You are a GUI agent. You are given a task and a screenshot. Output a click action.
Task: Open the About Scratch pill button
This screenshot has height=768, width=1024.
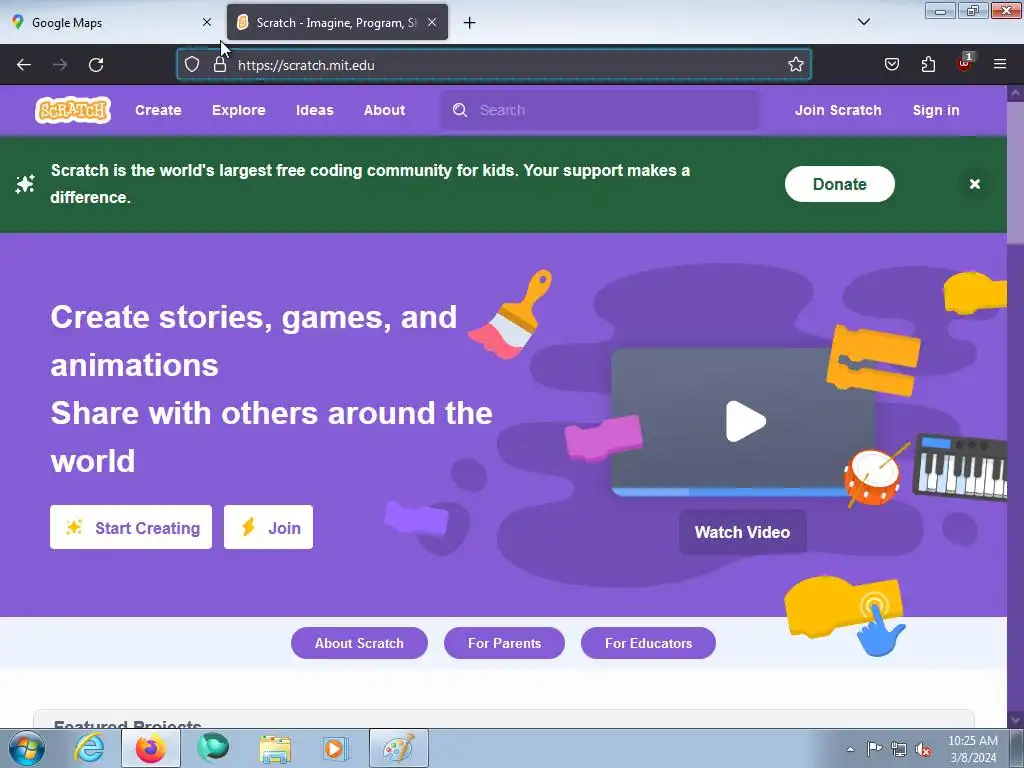[x=359, y=643]
